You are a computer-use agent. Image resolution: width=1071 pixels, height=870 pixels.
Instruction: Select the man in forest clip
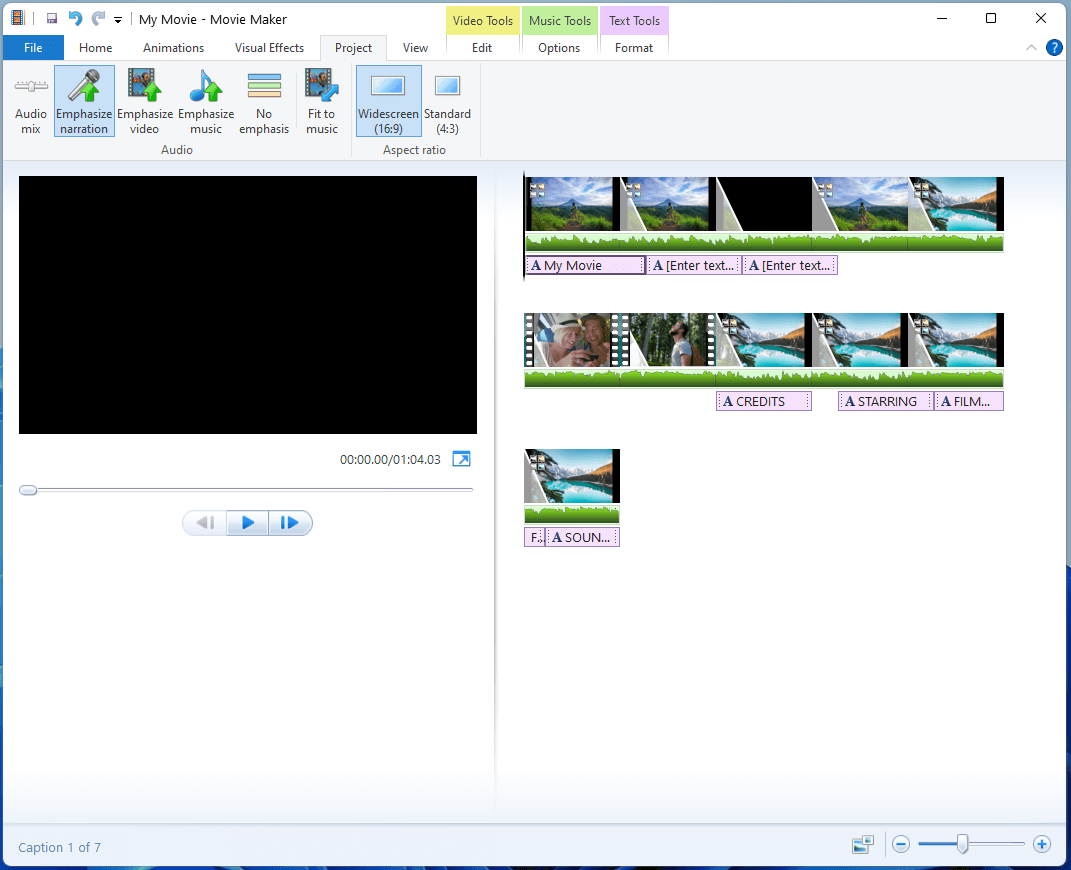668,340
